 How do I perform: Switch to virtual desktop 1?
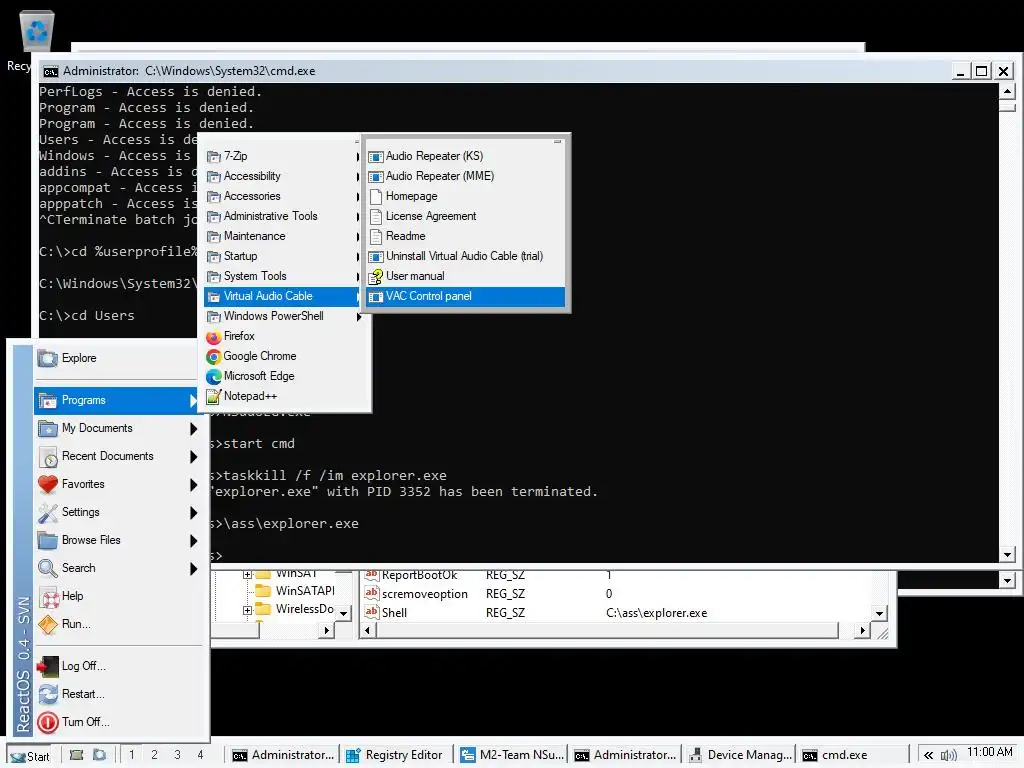[132, 755]
